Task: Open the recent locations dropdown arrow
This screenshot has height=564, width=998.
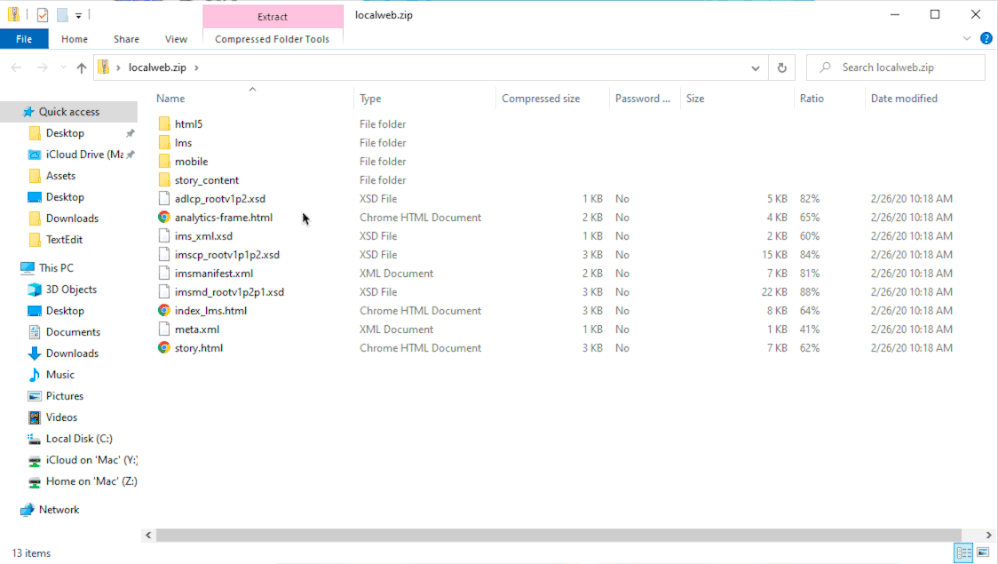Action: (63, 67)
